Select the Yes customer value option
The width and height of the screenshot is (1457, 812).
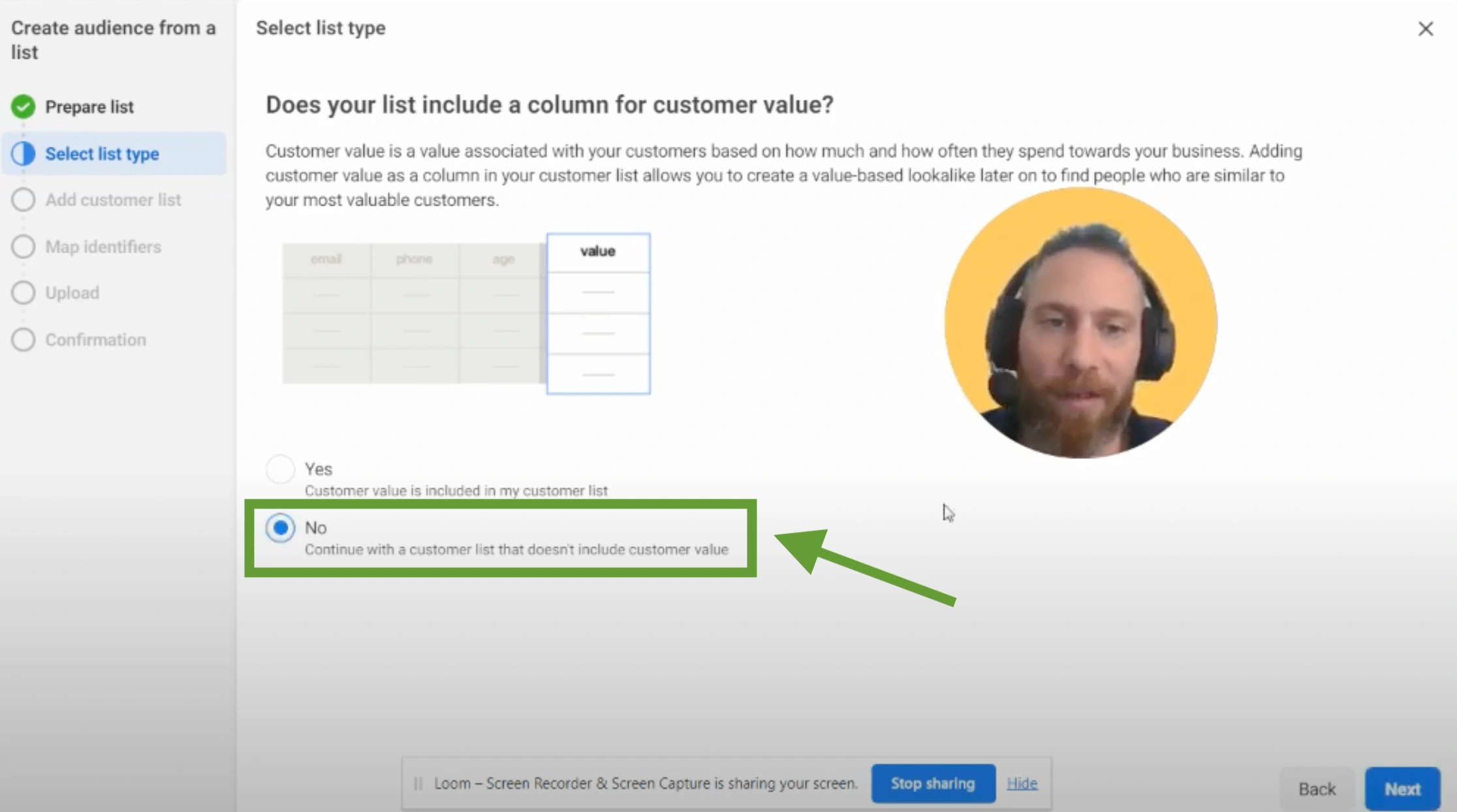pos(280,469)
